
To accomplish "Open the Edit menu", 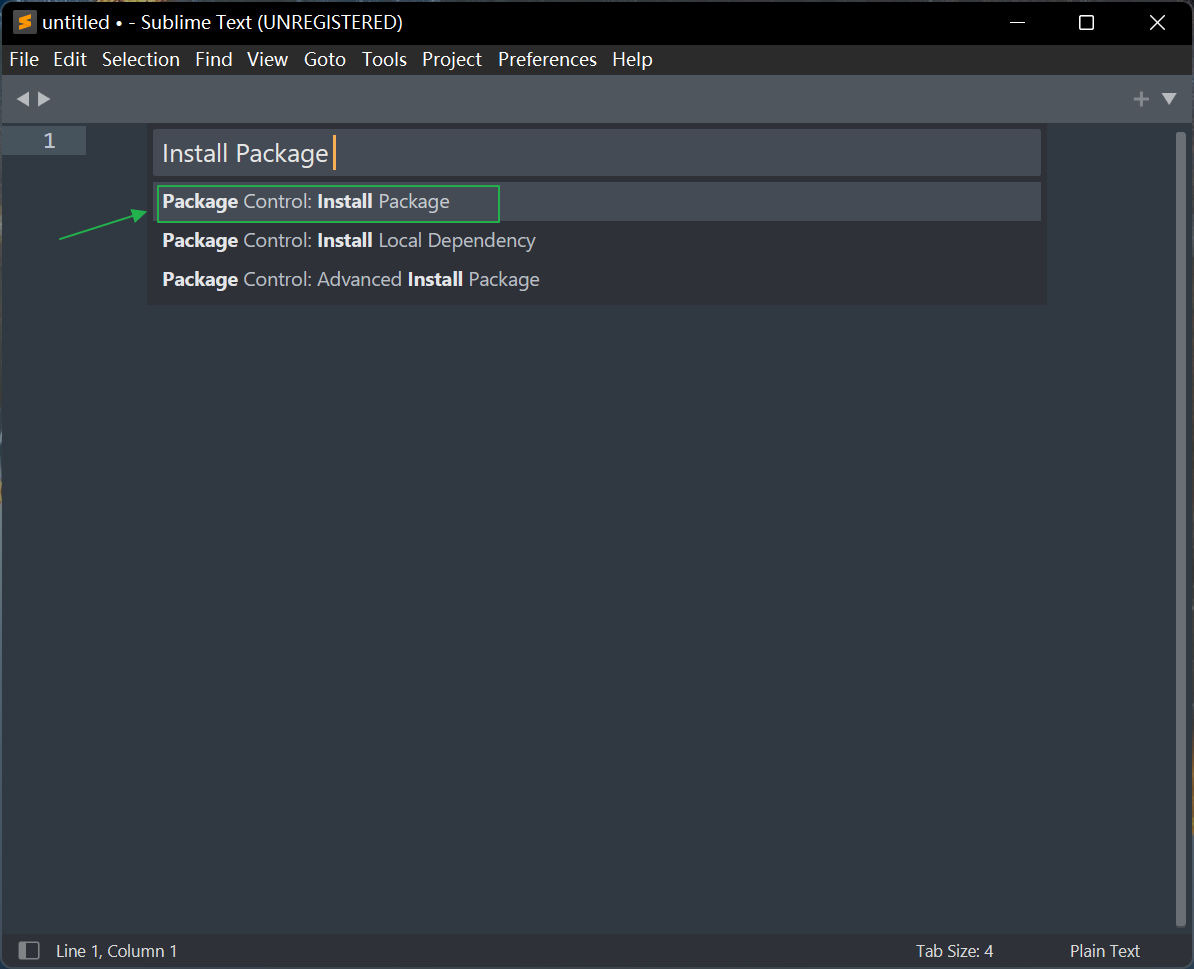I will coord(70,59).
